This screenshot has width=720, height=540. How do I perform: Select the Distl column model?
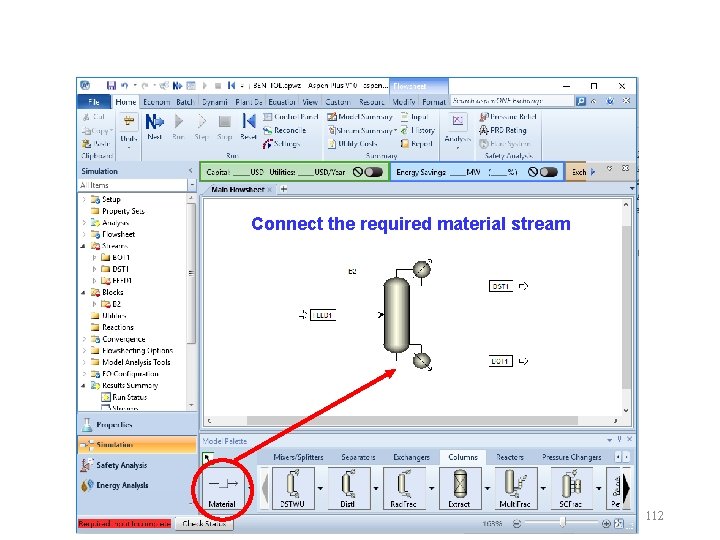point(348,488)
